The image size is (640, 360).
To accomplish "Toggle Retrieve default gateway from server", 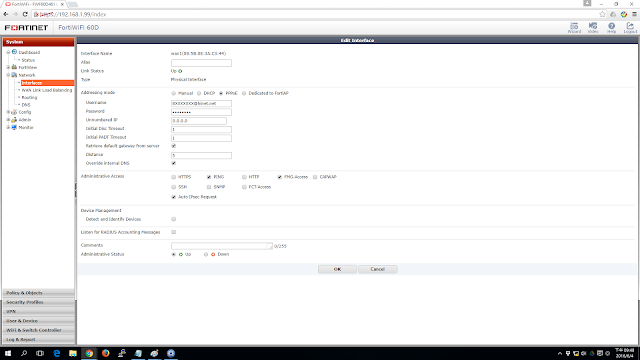I will 173,146.
